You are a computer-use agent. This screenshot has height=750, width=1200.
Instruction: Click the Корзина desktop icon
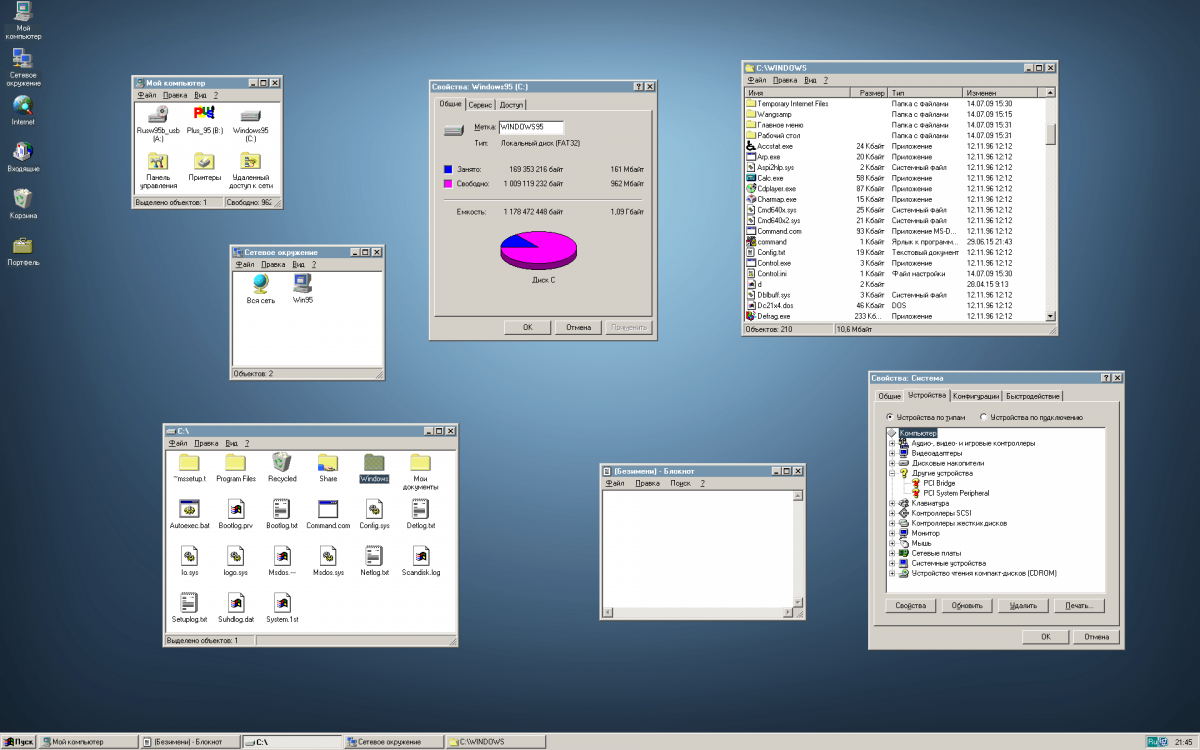pos(23,198)
